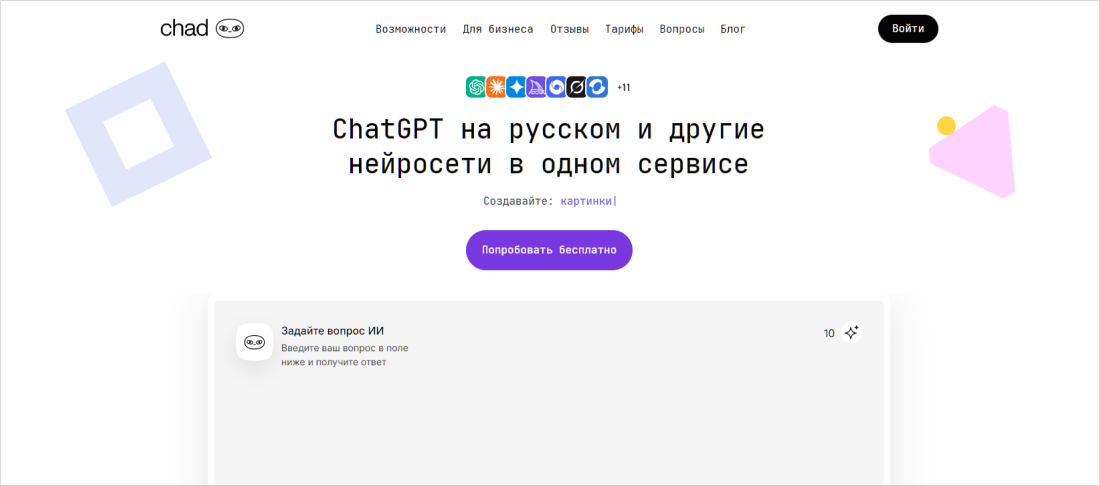This screenshot has height=486, width=1100.
Task: Click the blue DeepSeek whale icon
Action: click(x=597, y=87)
